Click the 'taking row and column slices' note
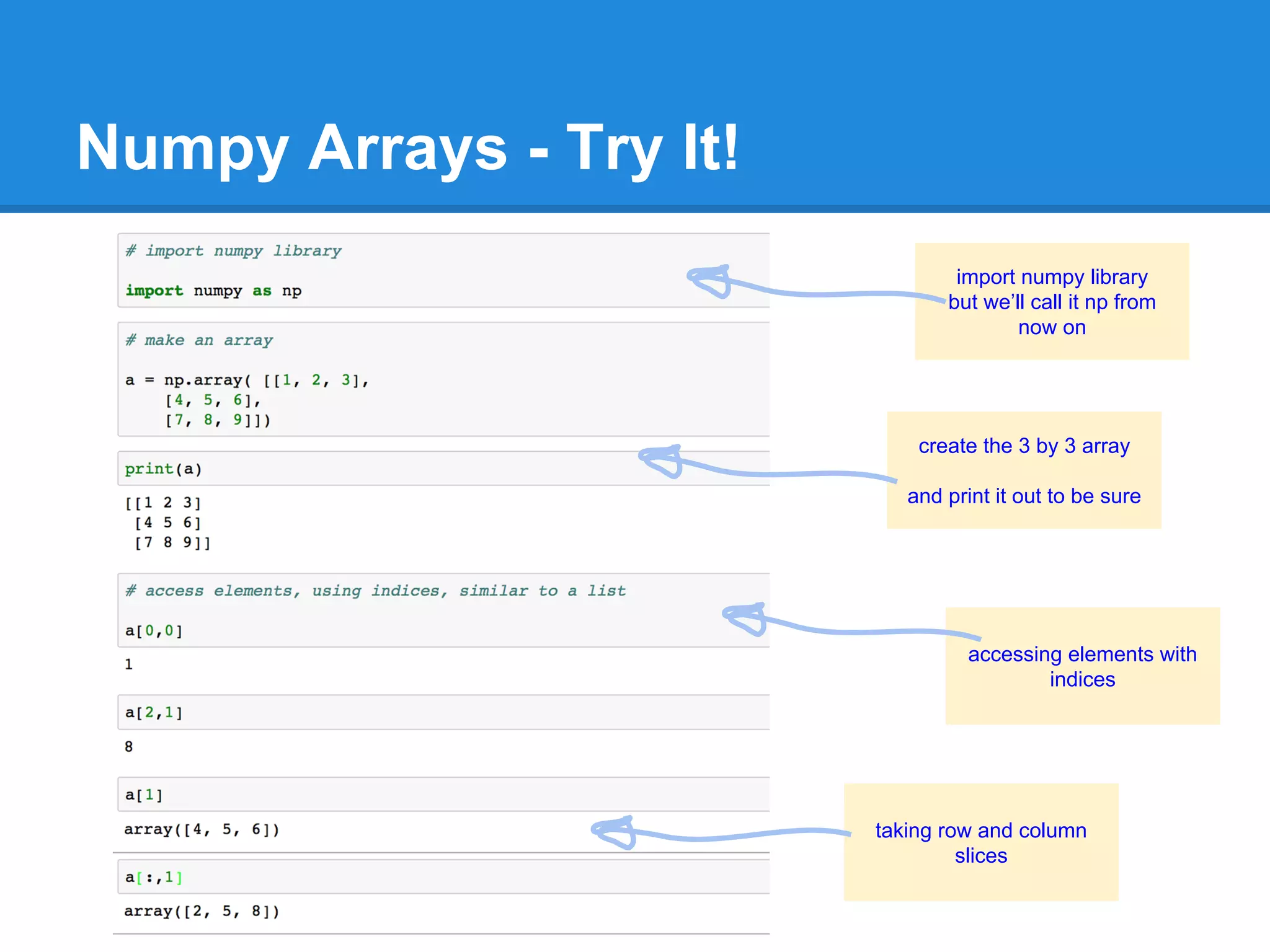Image resolution: width=1270 pixels, height=952 pixels. coord(981,842)
